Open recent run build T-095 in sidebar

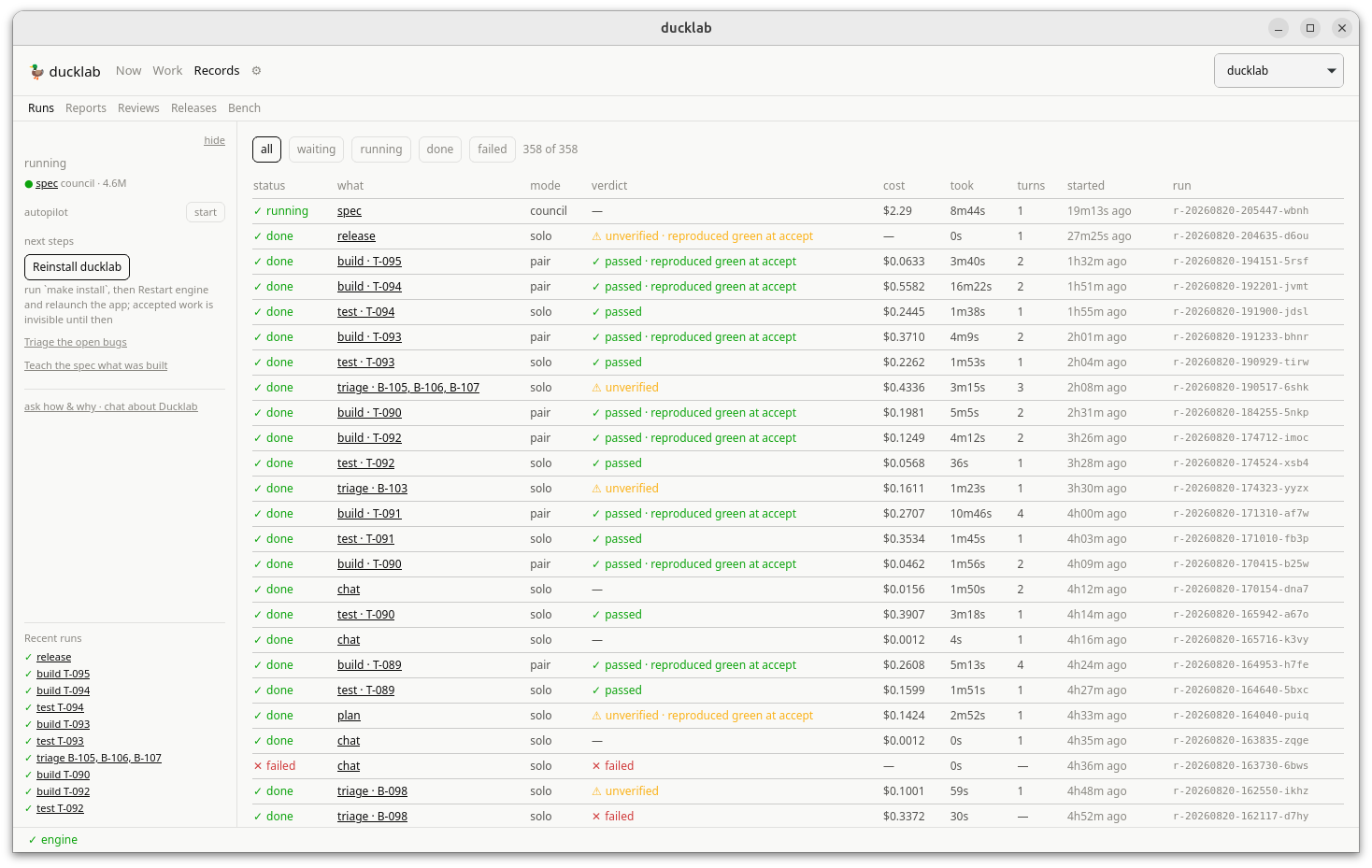64,675
